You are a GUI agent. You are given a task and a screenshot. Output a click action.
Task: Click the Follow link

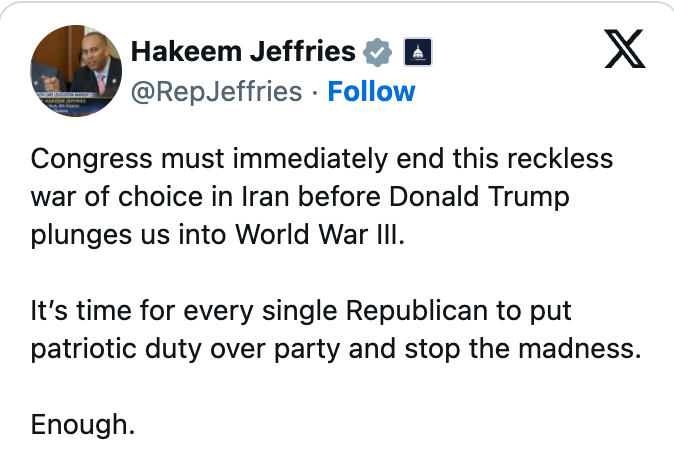tap(372, 92)
